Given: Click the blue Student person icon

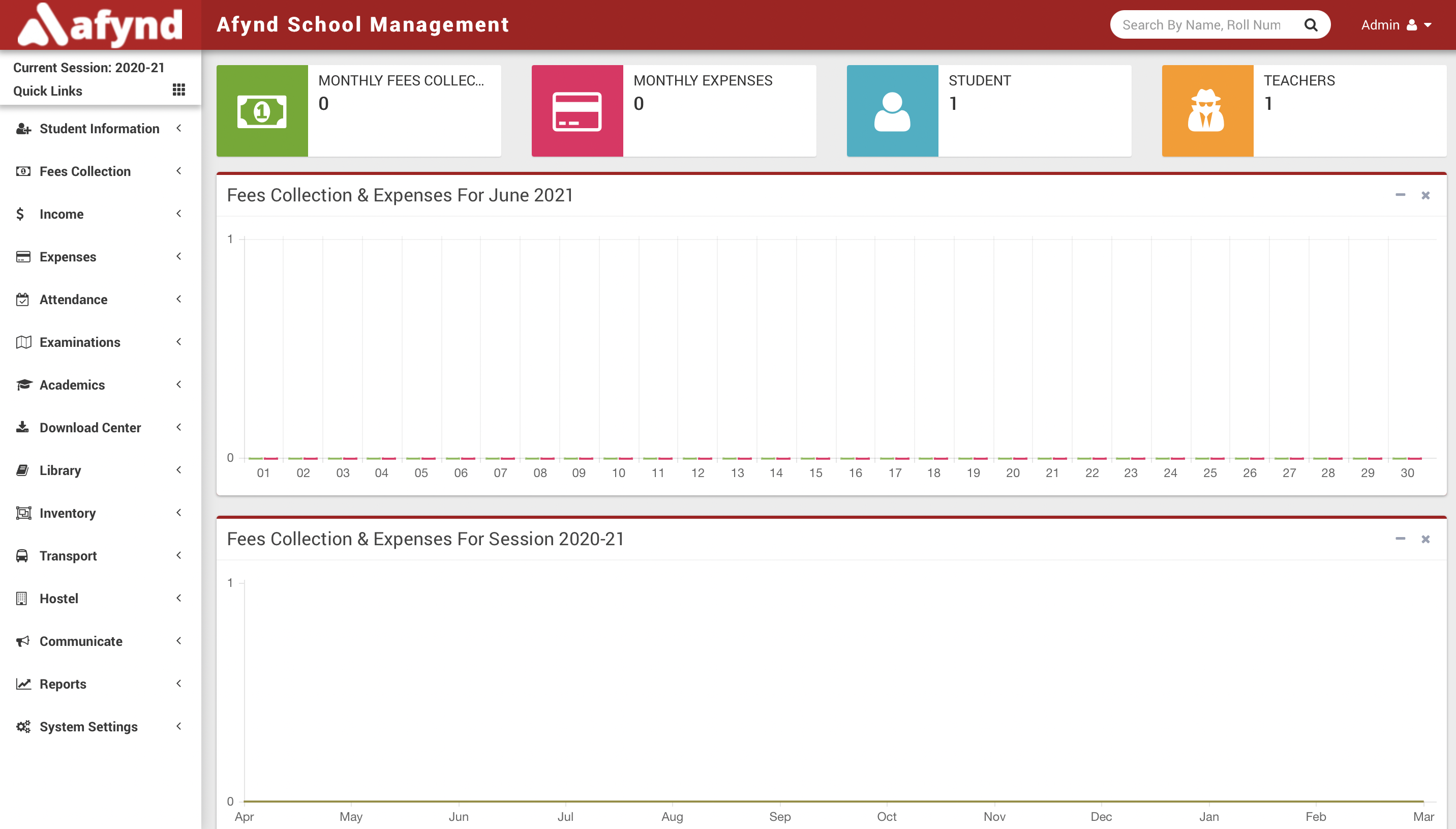Looking at the screenshot, I should tap(892, 111).
